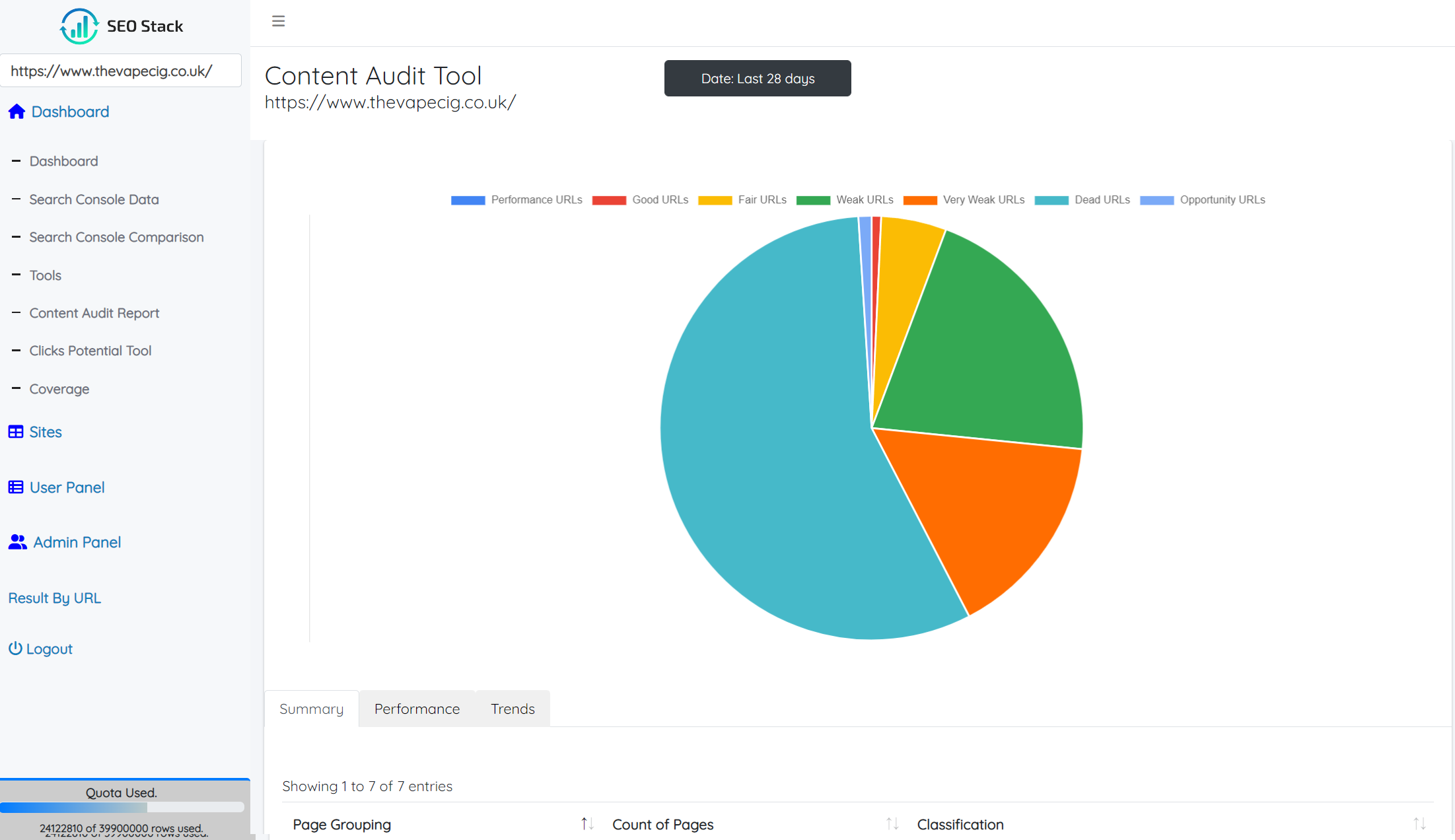Click the Logout power icon
The width and height of the screenshot is (1455, 840).
15,648
